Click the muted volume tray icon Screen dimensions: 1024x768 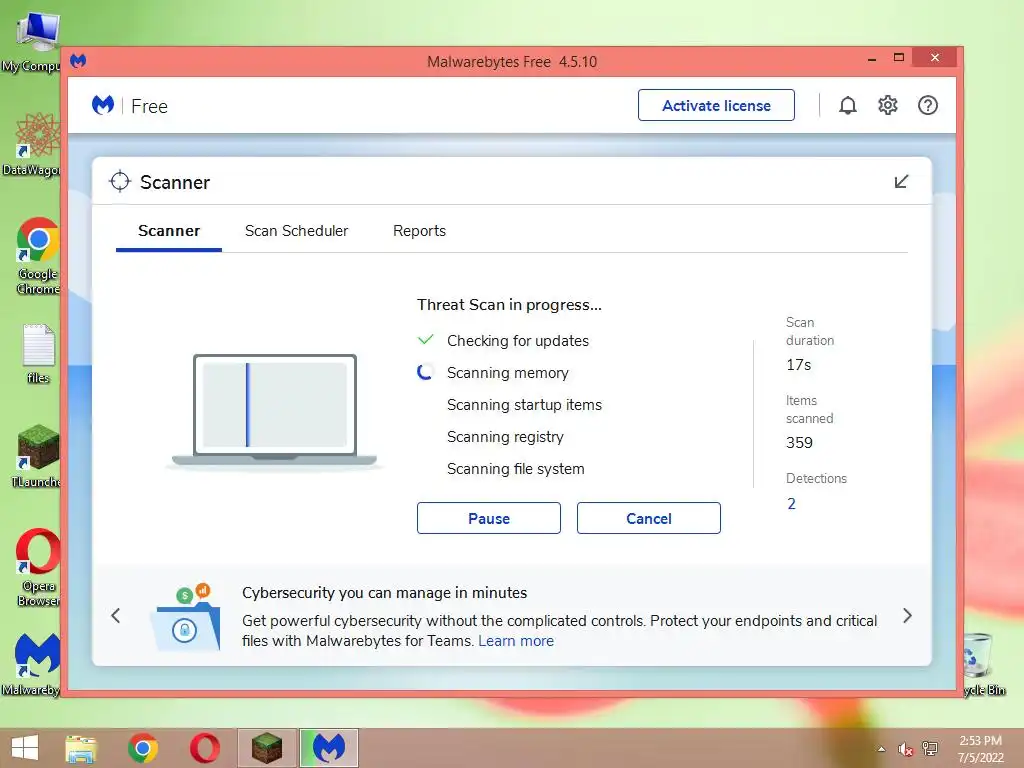coord(905,749)
